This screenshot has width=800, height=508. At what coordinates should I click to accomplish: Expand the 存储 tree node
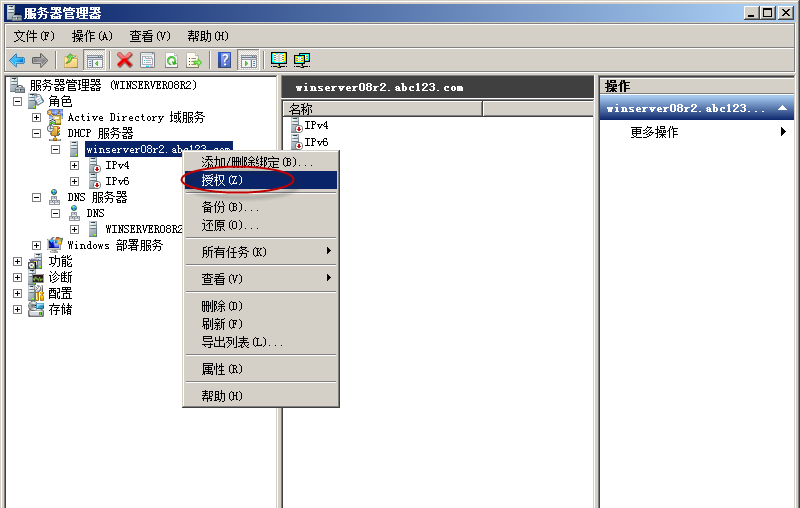18,310
